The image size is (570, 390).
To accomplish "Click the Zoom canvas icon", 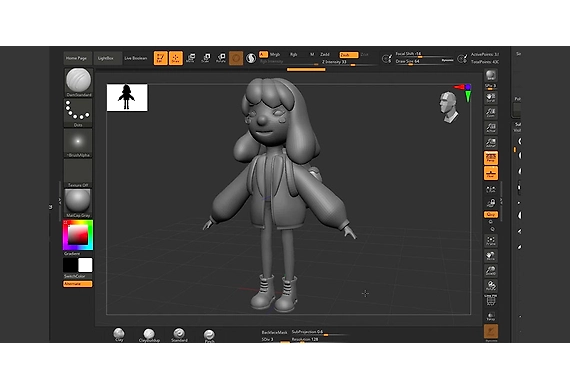I will [491, 112].
